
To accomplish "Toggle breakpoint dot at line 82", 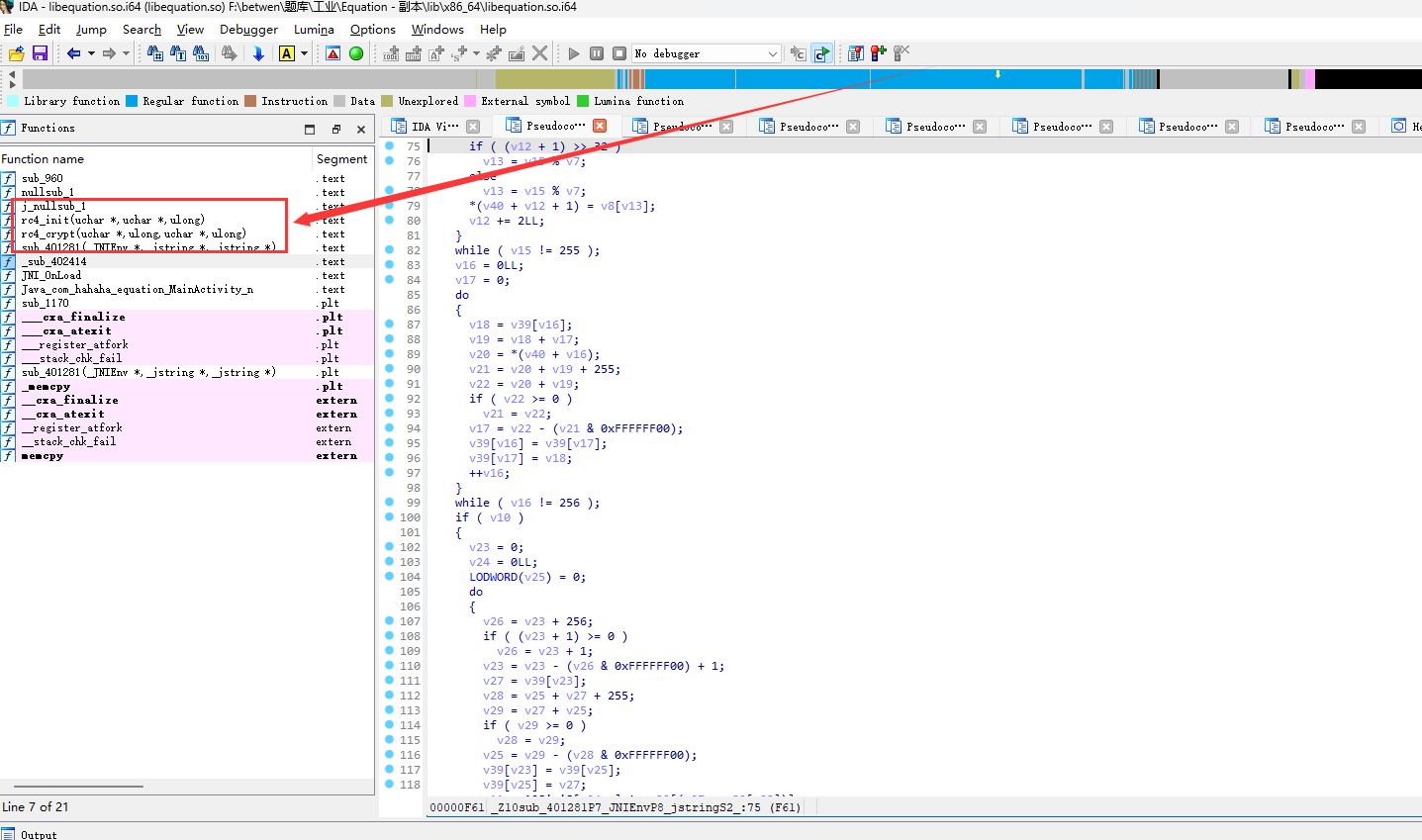I will 389,250.
